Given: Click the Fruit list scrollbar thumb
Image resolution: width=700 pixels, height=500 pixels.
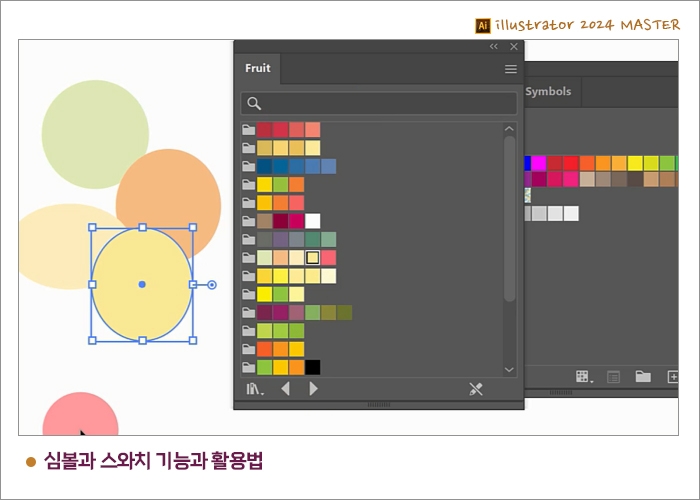Looking at the screenshot, I should pos(509,219).
